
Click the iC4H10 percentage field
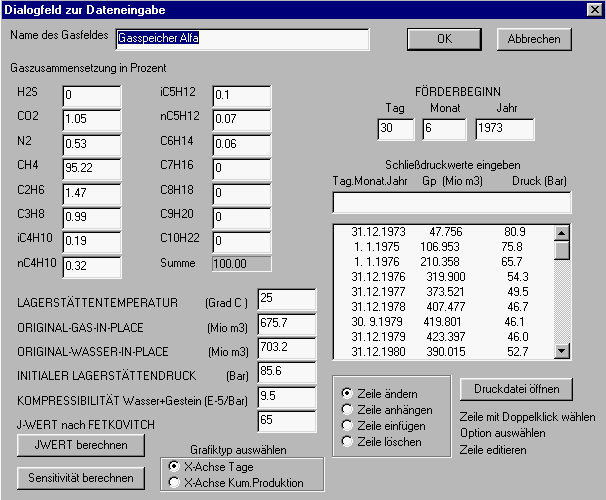click(x=92, y=242)
